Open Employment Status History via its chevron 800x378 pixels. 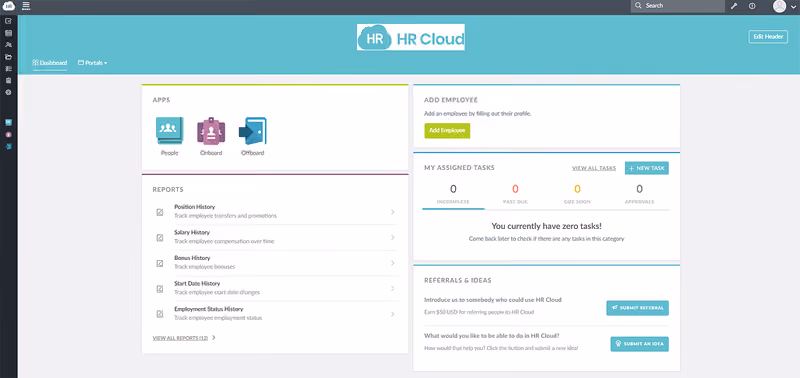pos(392,314)
